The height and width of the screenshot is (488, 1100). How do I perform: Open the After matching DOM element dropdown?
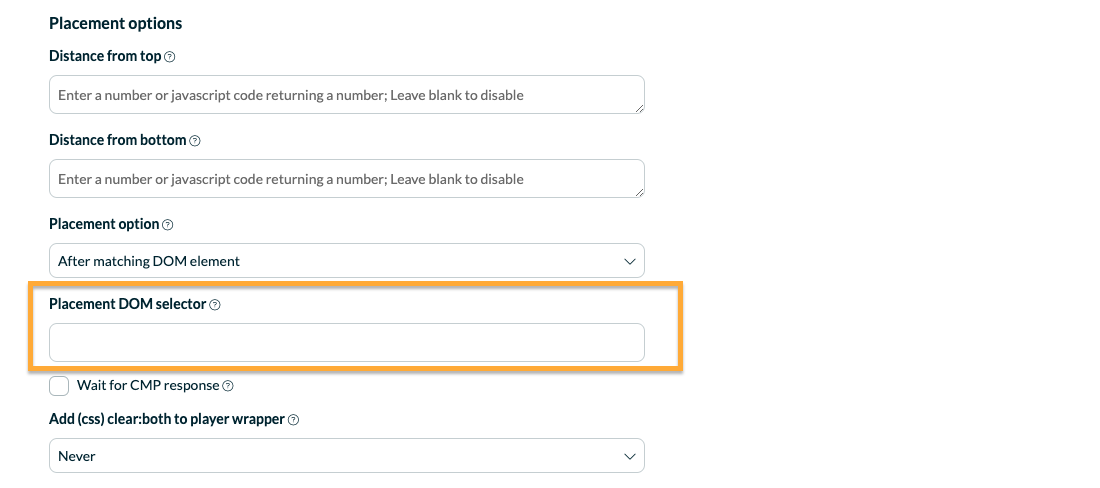[347, 261]
